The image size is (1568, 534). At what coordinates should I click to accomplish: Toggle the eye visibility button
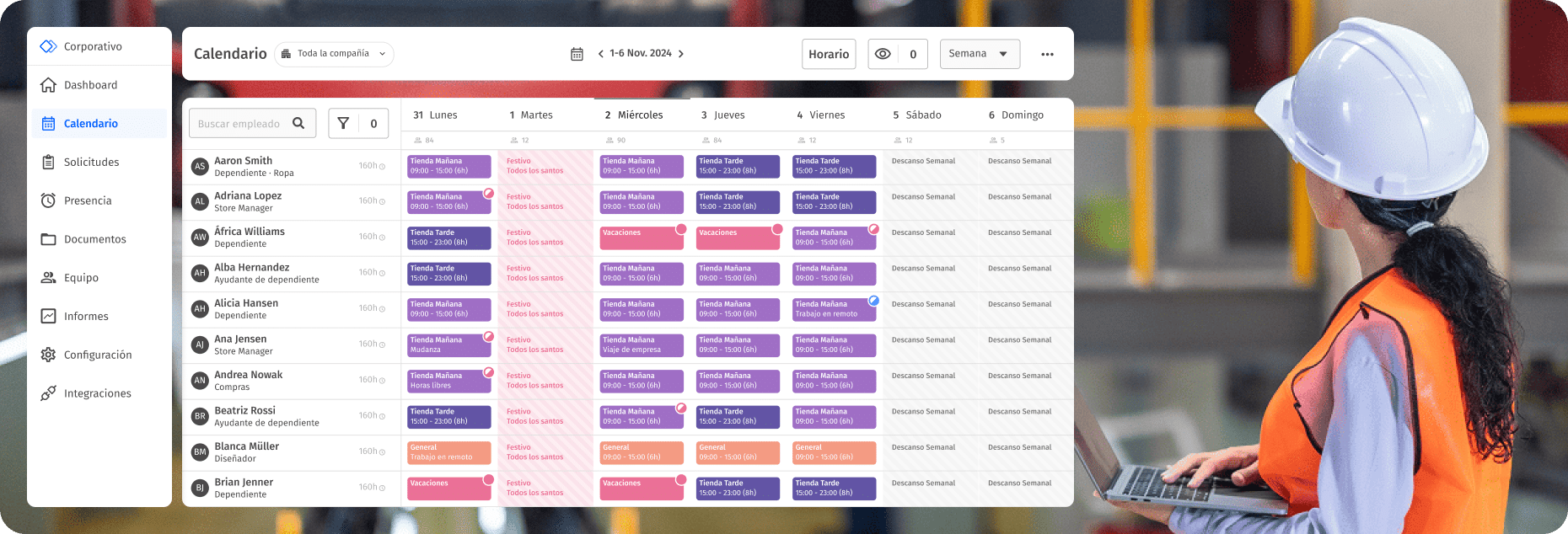883,54
